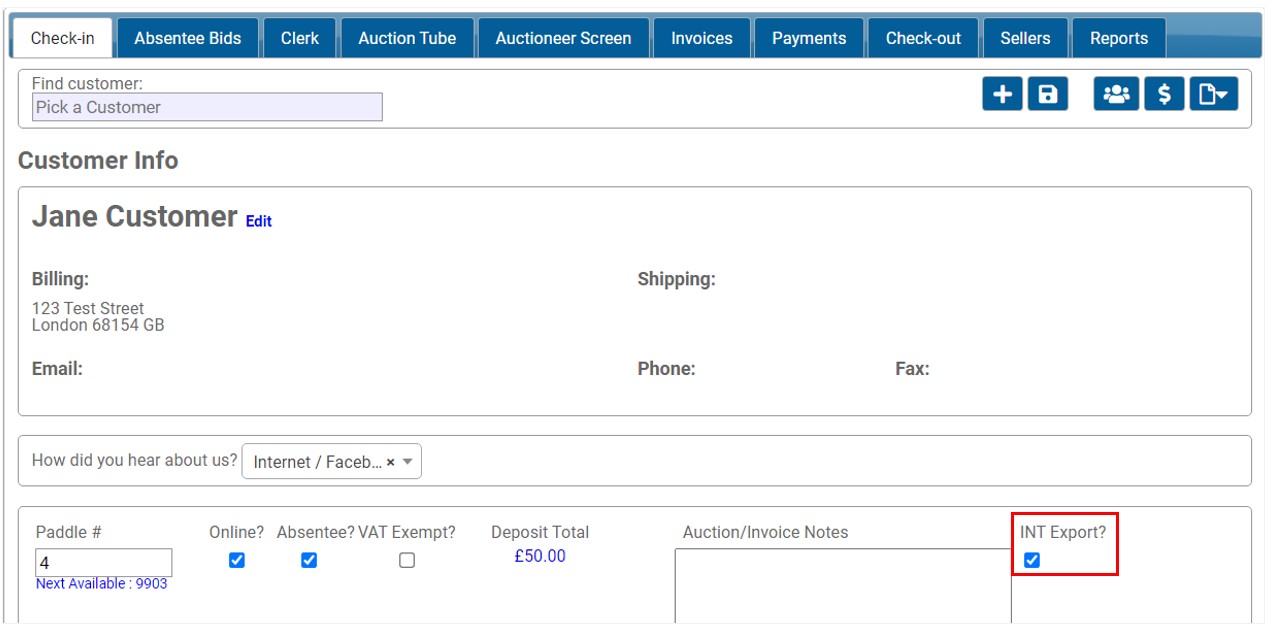This screenshot has height=633, width=1275.
Task: Toggle the Online? checkbox
Action: coord(237,560)
